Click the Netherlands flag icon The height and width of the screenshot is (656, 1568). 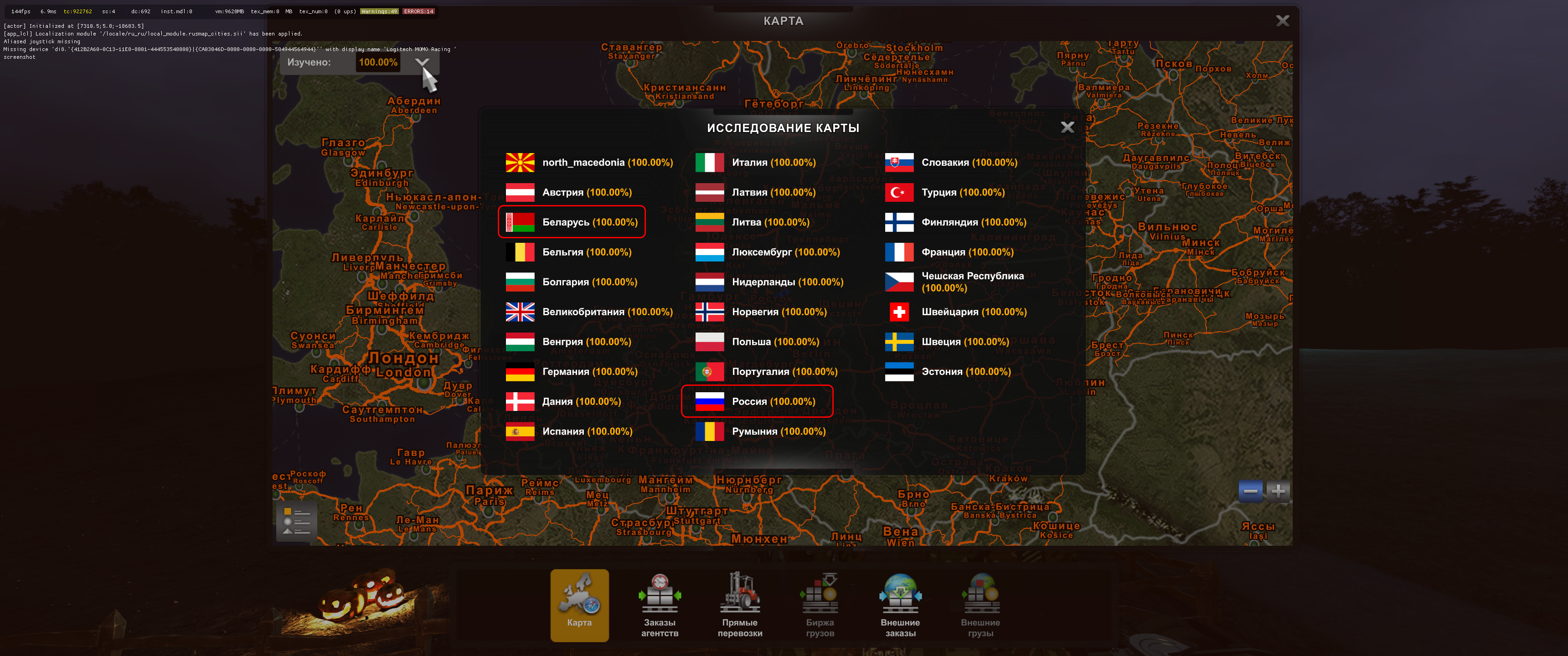tap(710, 282)
